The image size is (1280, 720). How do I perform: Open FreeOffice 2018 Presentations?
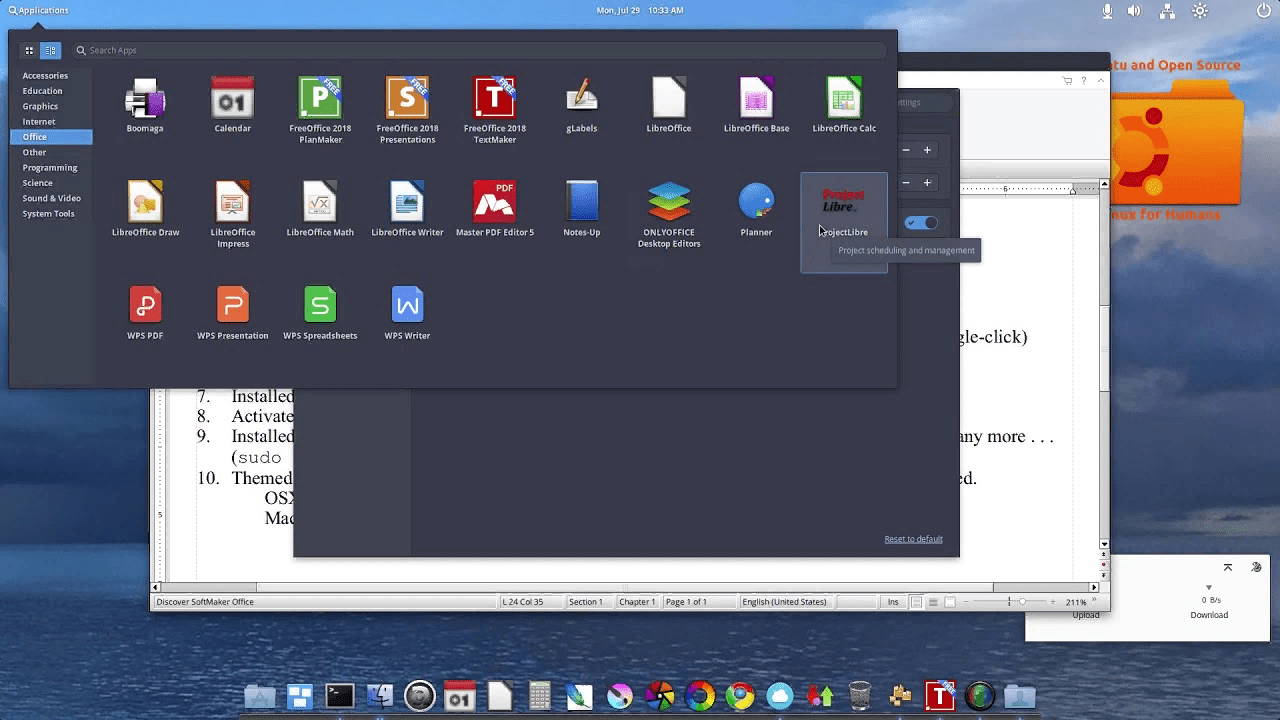coord(407,111)
